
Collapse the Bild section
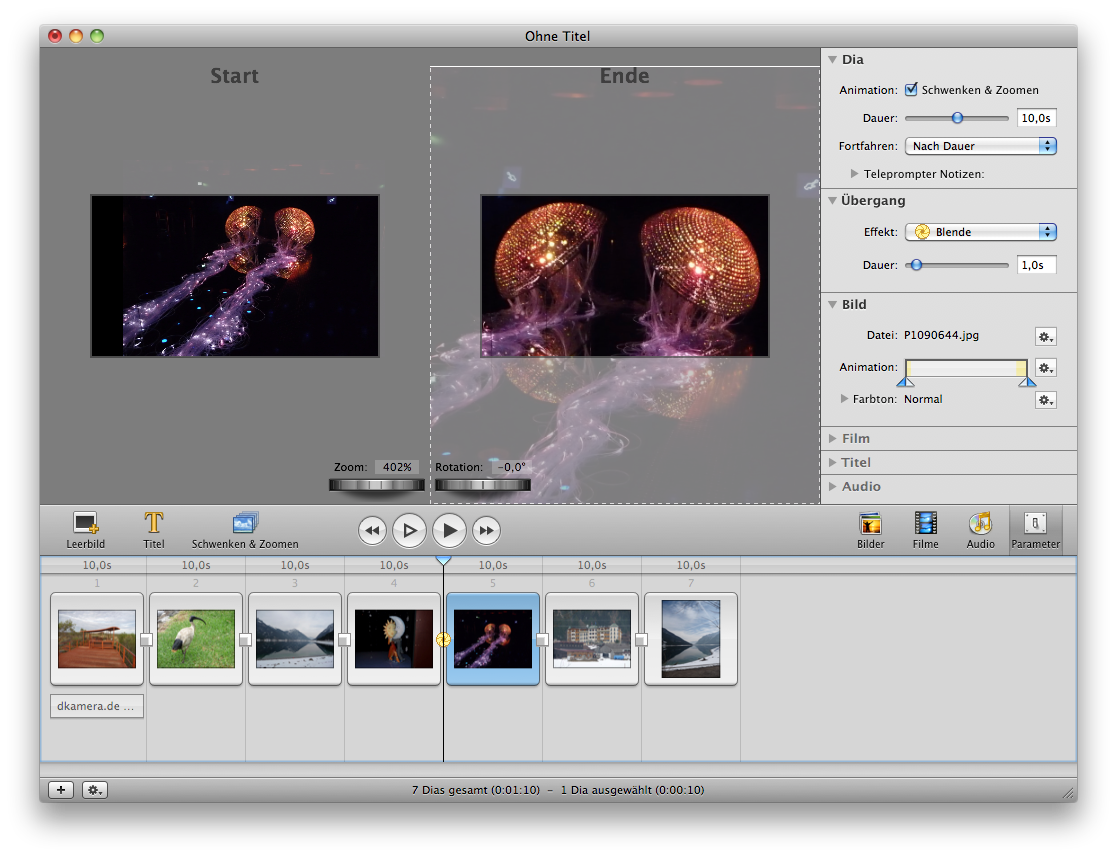click(832, 305)
